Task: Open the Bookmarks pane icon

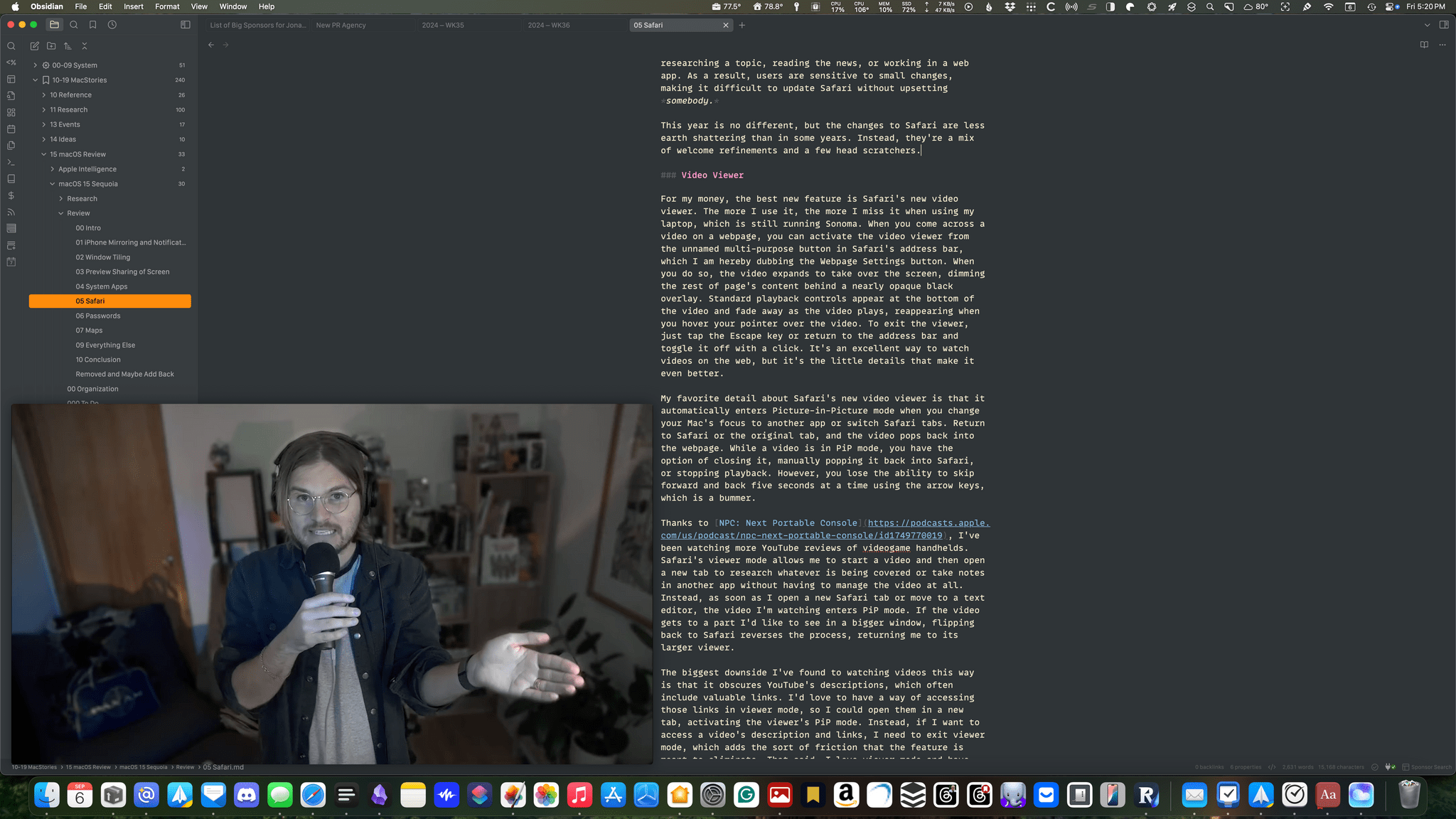Action: coord(93,25)
